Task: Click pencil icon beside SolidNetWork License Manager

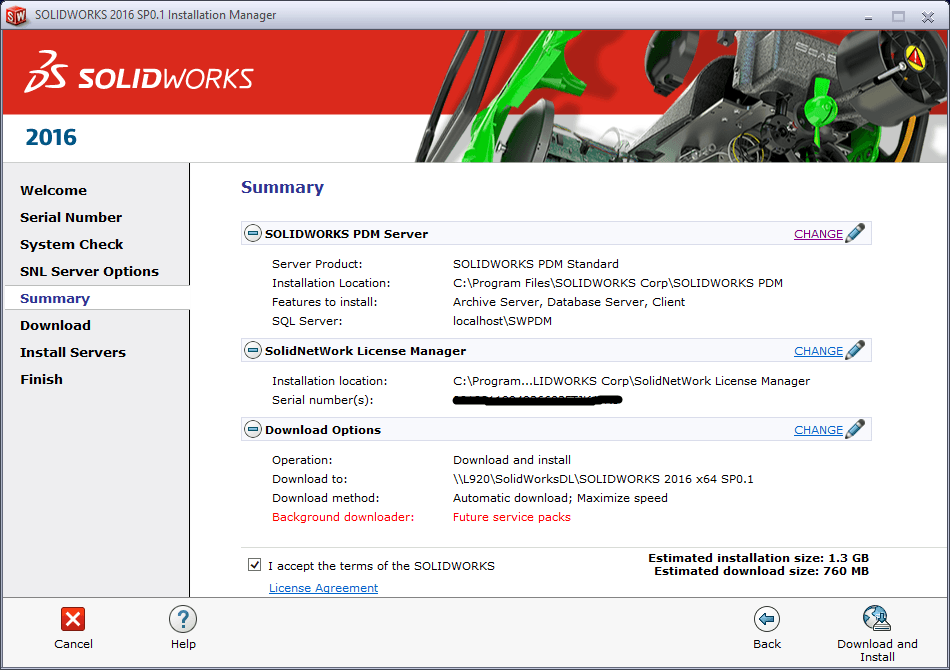Action: click(855, 351)
